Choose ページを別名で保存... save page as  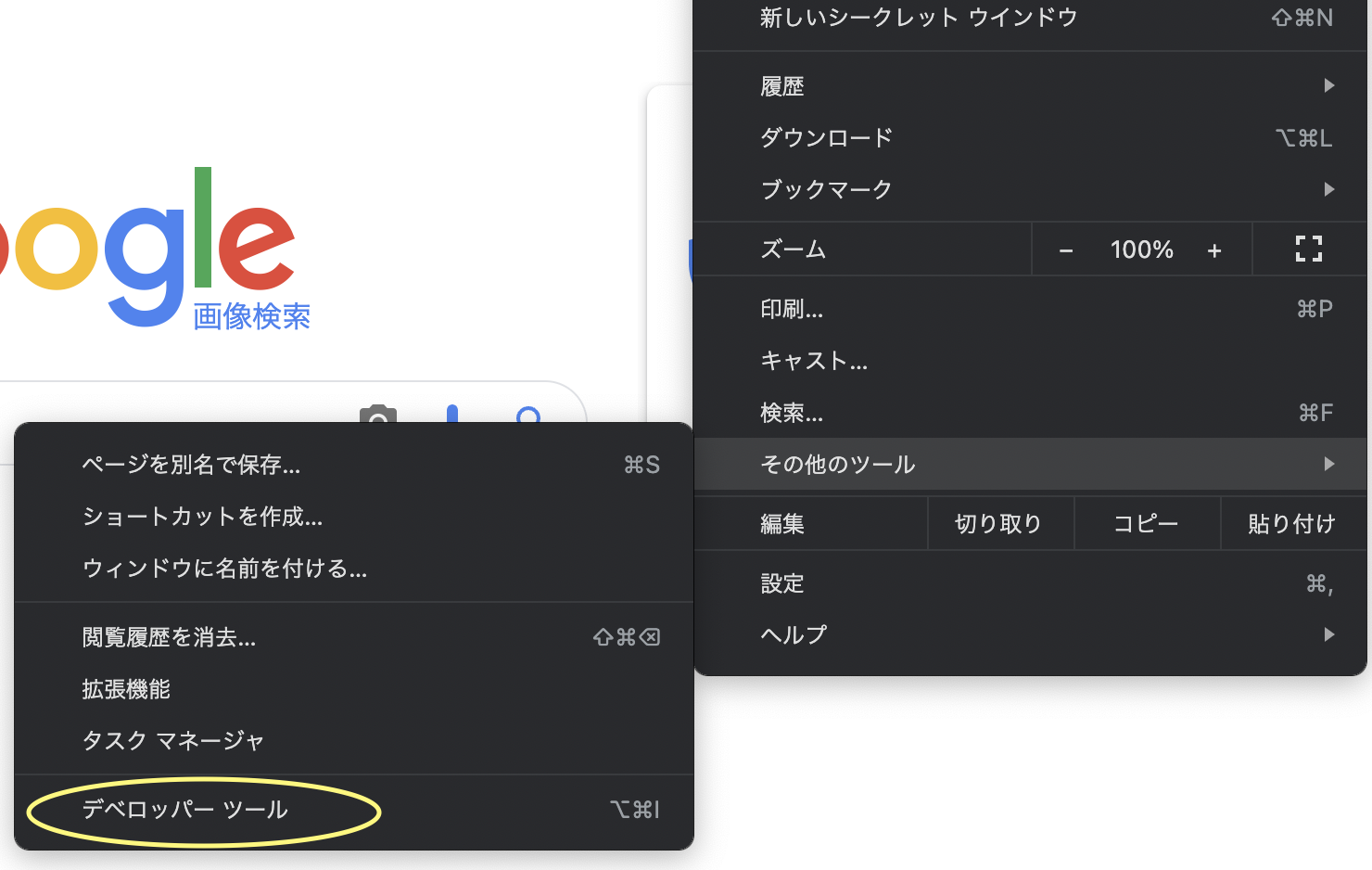tap(353, 465)
